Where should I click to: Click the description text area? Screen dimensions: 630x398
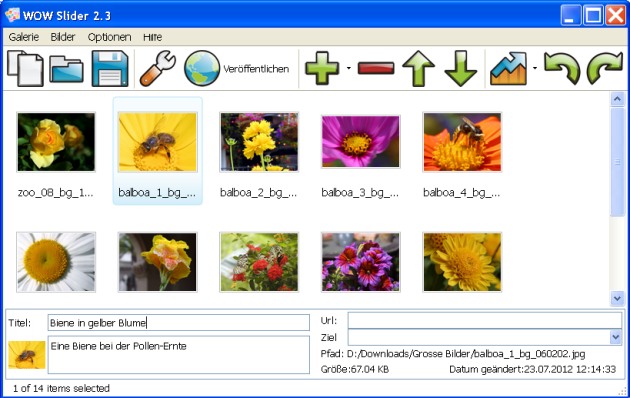(x=178, y=355)
